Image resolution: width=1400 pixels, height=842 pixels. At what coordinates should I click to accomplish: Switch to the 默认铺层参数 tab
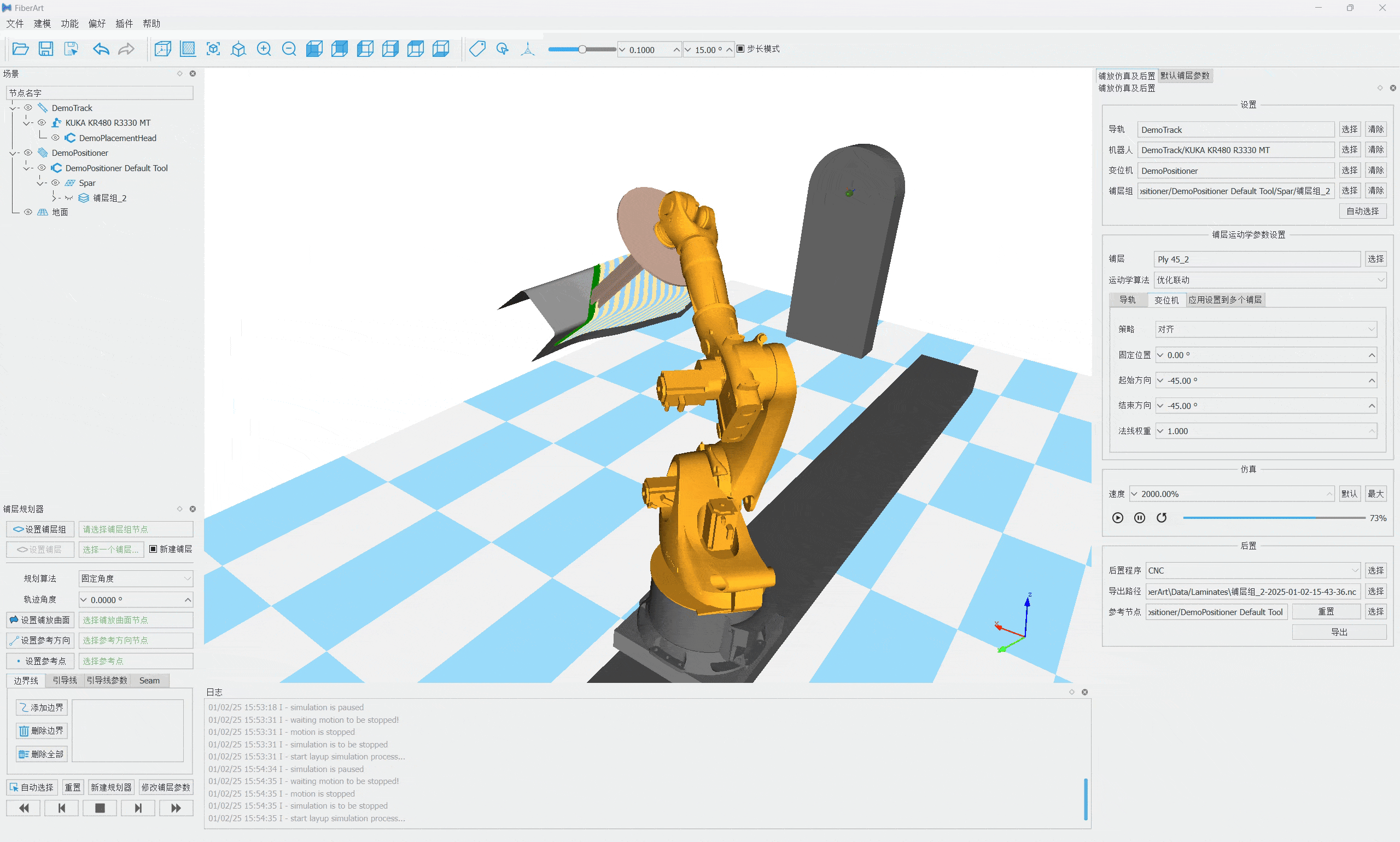click(x=1185, y=75)
